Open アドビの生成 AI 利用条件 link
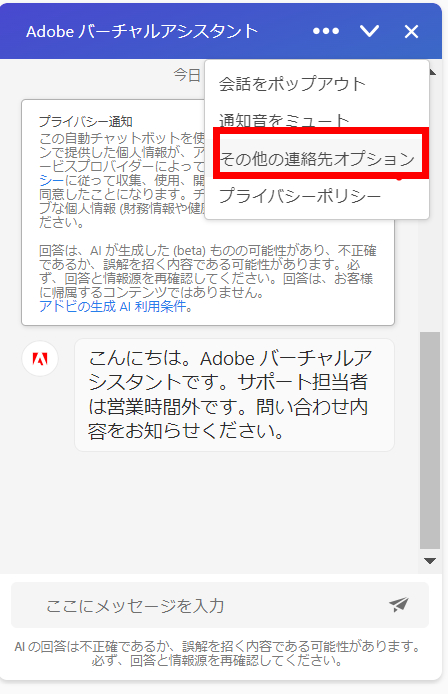Image resolution: width=448 pixels, height=694 pixels. [x=113, y=306]
